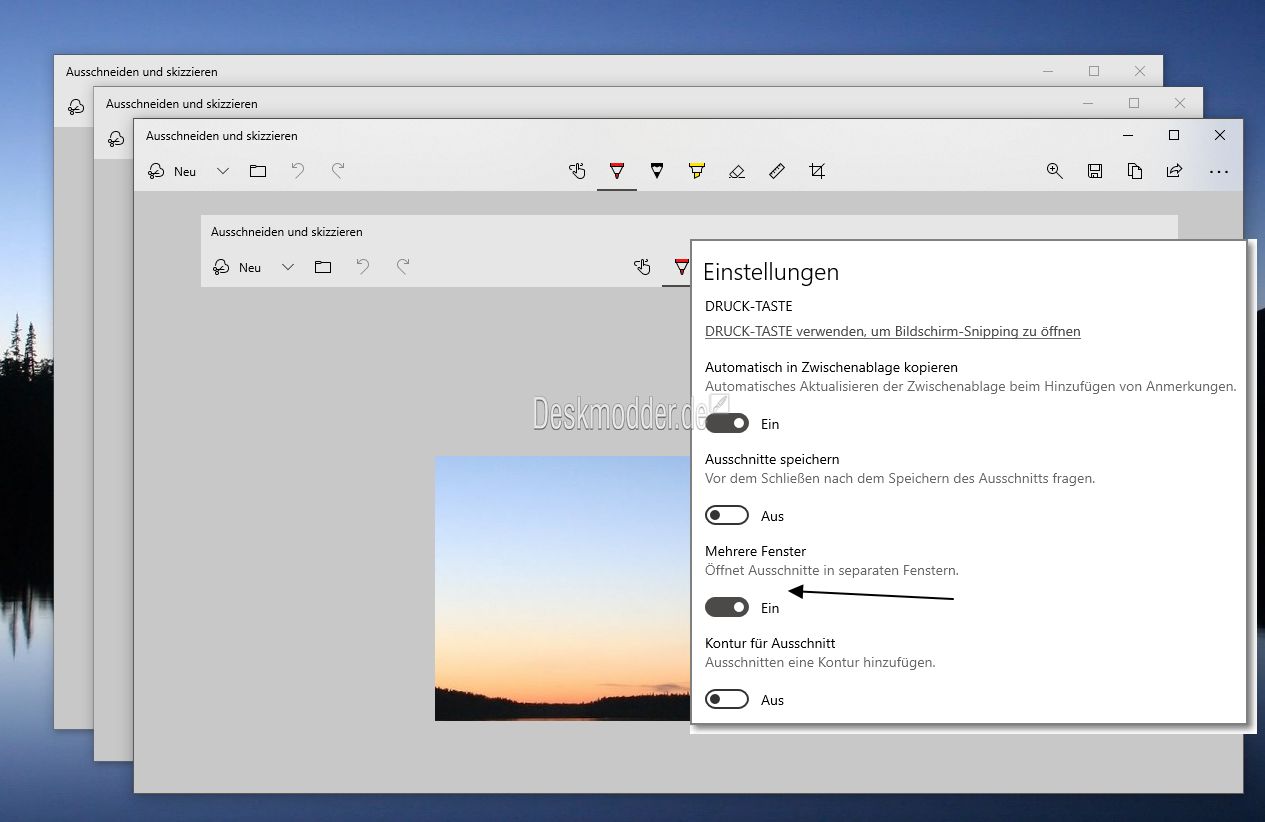
Task: Select the ruler tool
Action: 777,171
